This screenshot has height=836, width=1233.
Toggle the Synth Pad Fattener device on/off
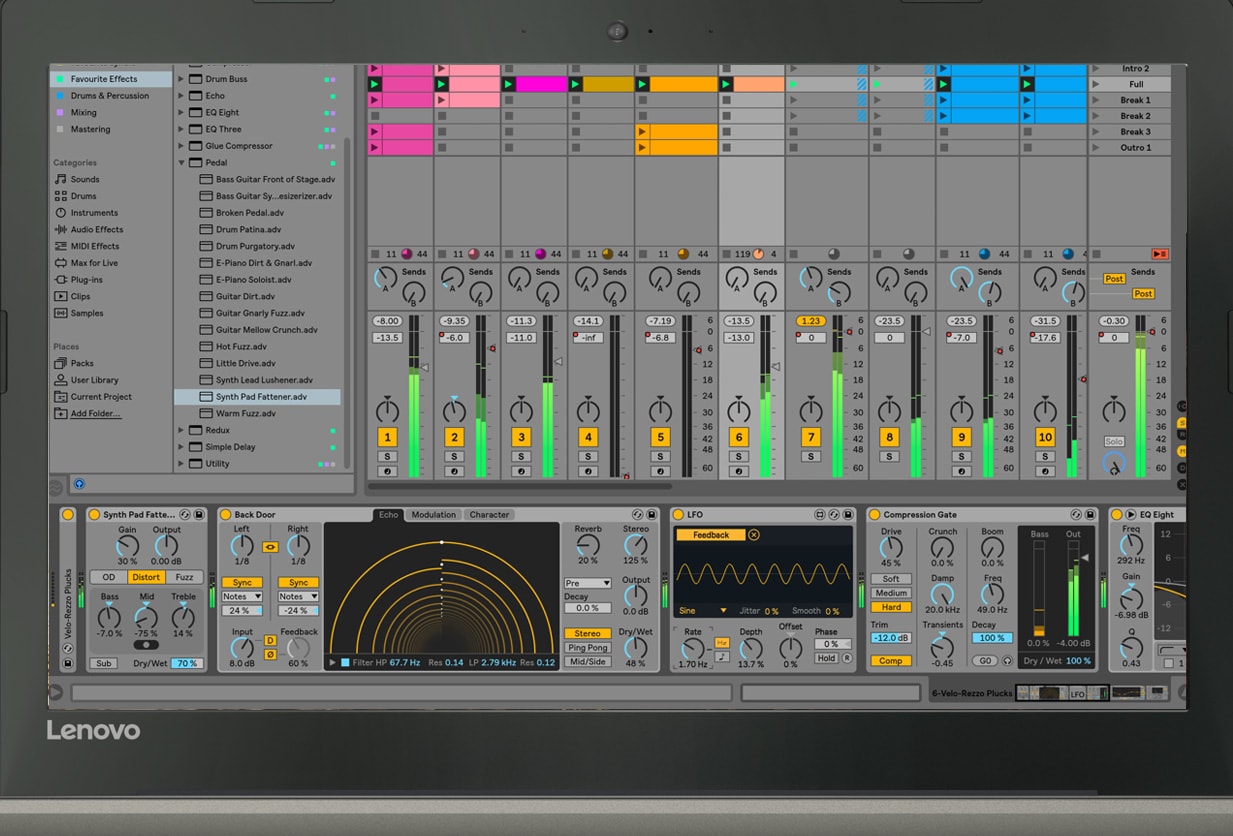94,515
